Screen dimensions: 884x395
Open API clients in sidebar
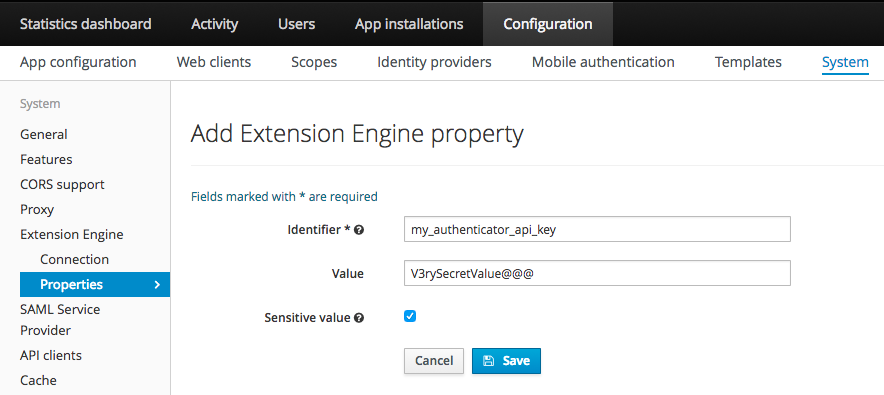pos(51,356)
